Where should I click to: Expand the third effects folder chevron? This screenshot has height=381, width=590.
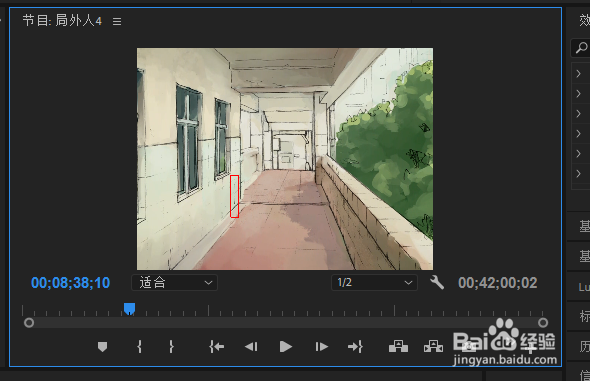click(578, 114)
